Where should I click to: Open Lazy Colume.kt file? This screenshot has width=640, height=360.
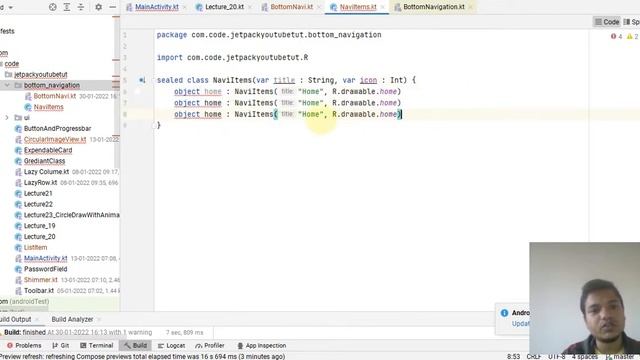(x=47, y=172)
